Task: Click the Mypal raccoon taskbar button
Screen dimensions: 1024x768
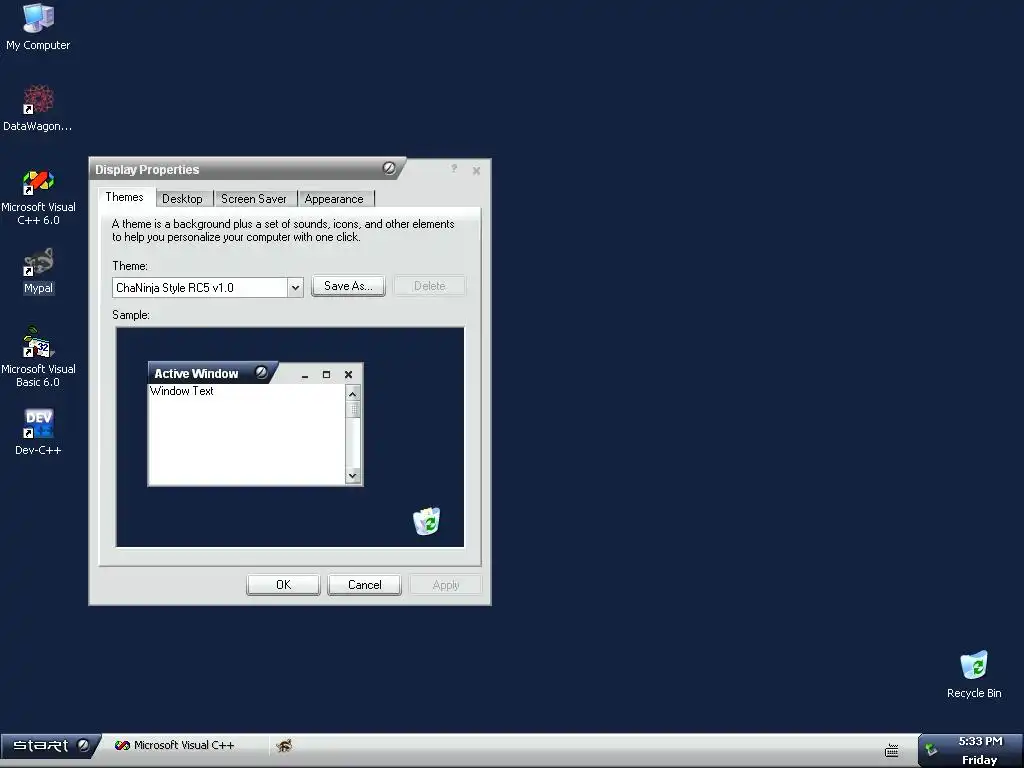Action: point(284,745)
